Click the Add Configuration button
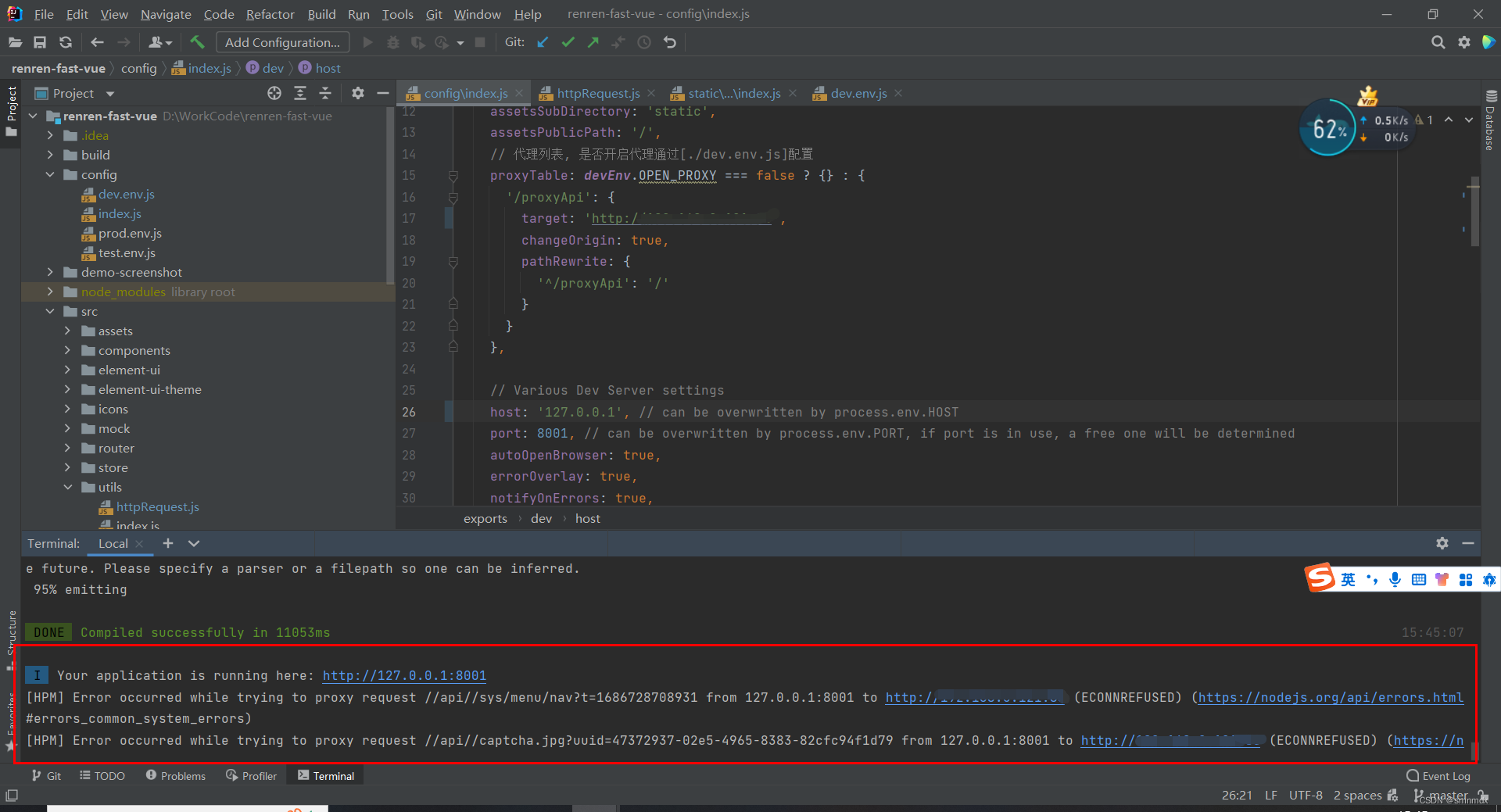Viewport: 1501px width, 812px height. (x=282, y=42)
